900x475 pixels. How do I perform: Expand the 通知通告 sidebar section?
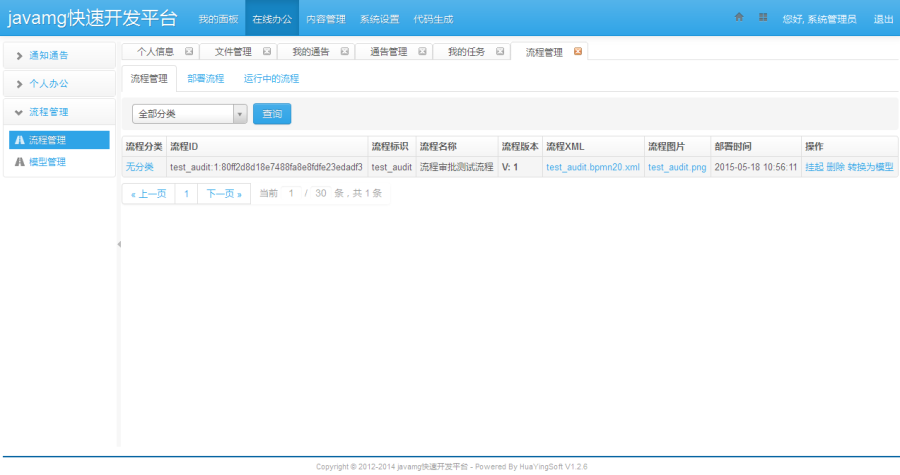tap(59, 56)
